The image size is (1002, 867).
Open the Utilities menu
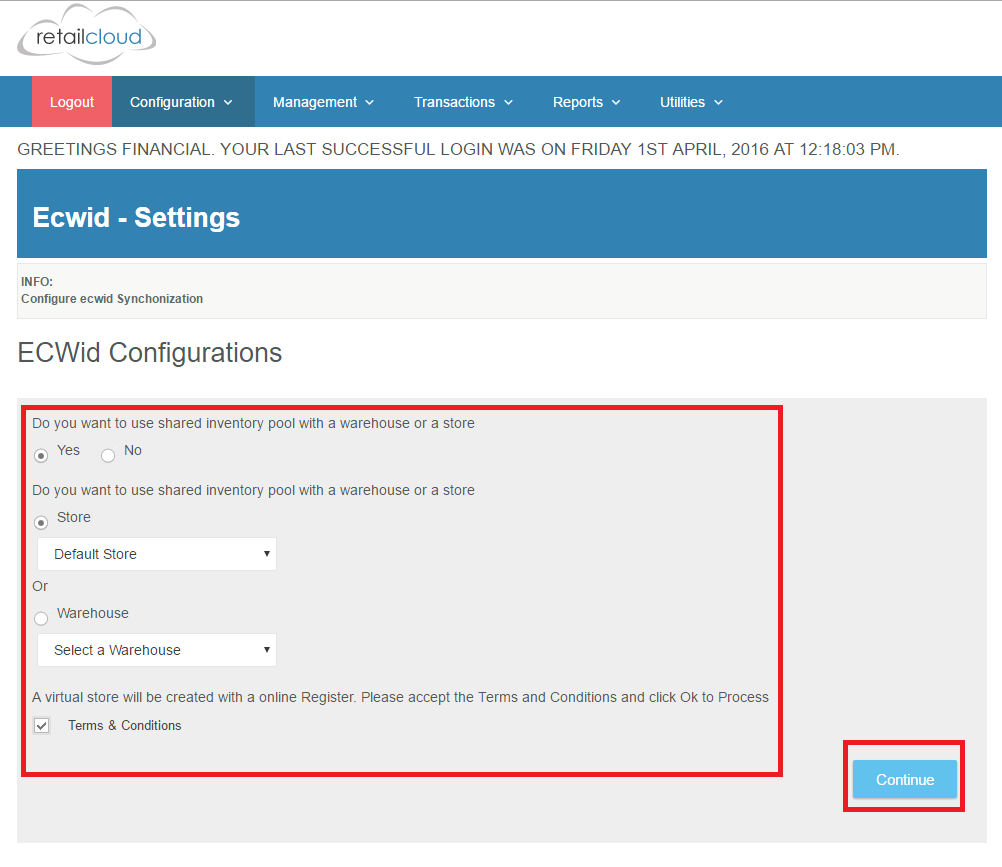pyautogui.click(x=691, y=102)
